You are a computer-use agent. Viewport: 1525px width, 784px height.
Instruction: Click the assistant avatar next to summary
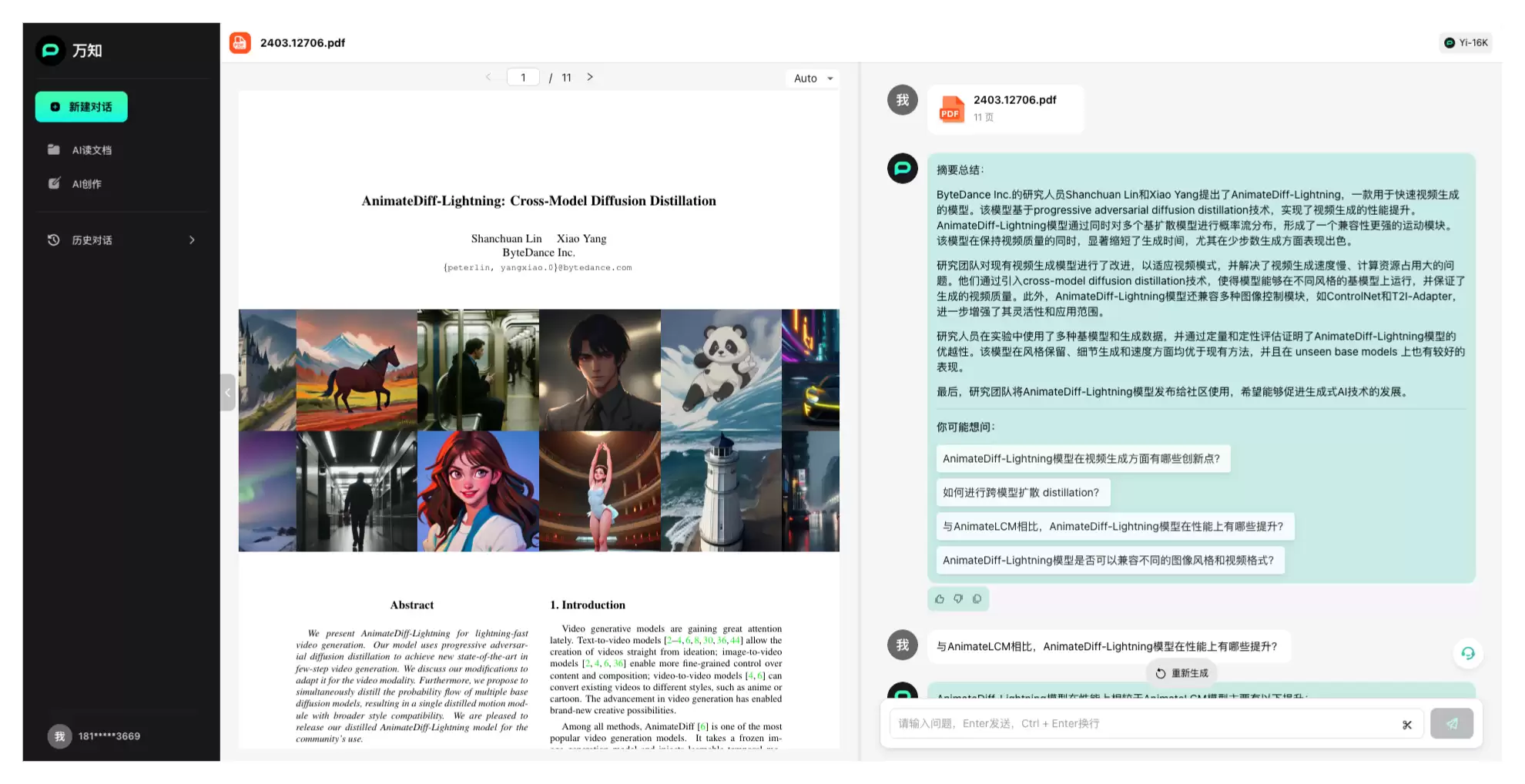pos(903,168)
